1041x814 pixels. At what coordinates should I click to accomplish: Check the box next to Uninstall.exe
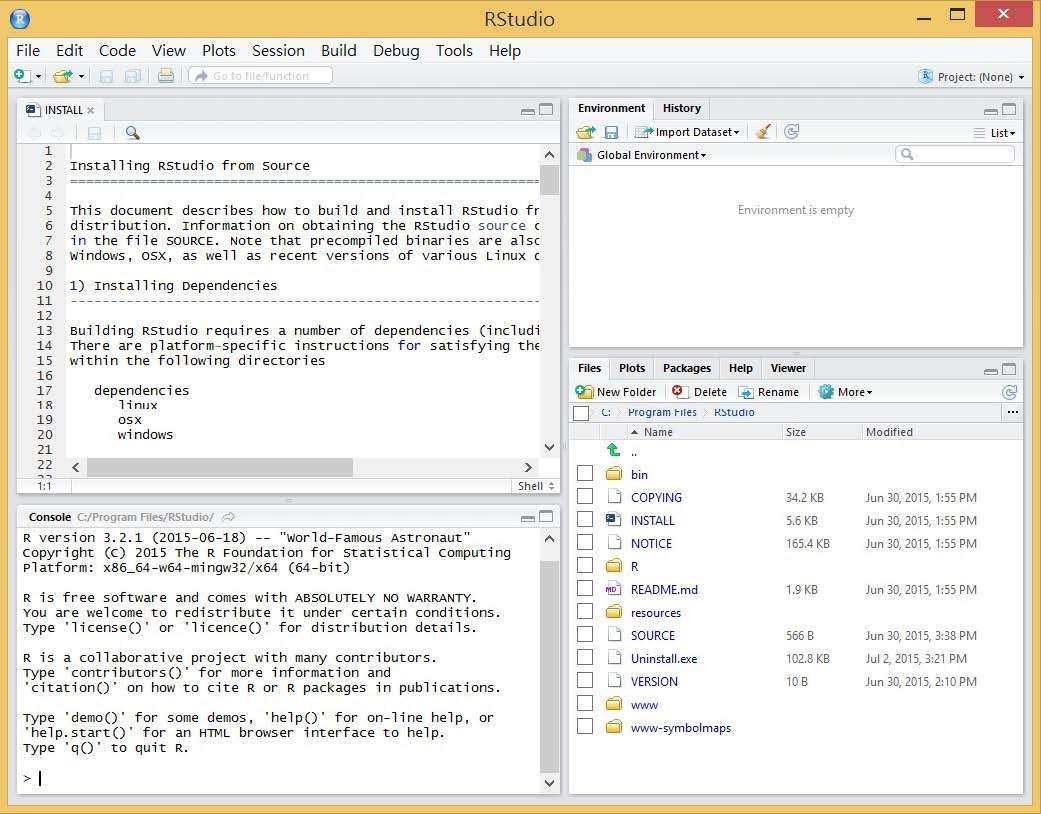pos(585,657)
